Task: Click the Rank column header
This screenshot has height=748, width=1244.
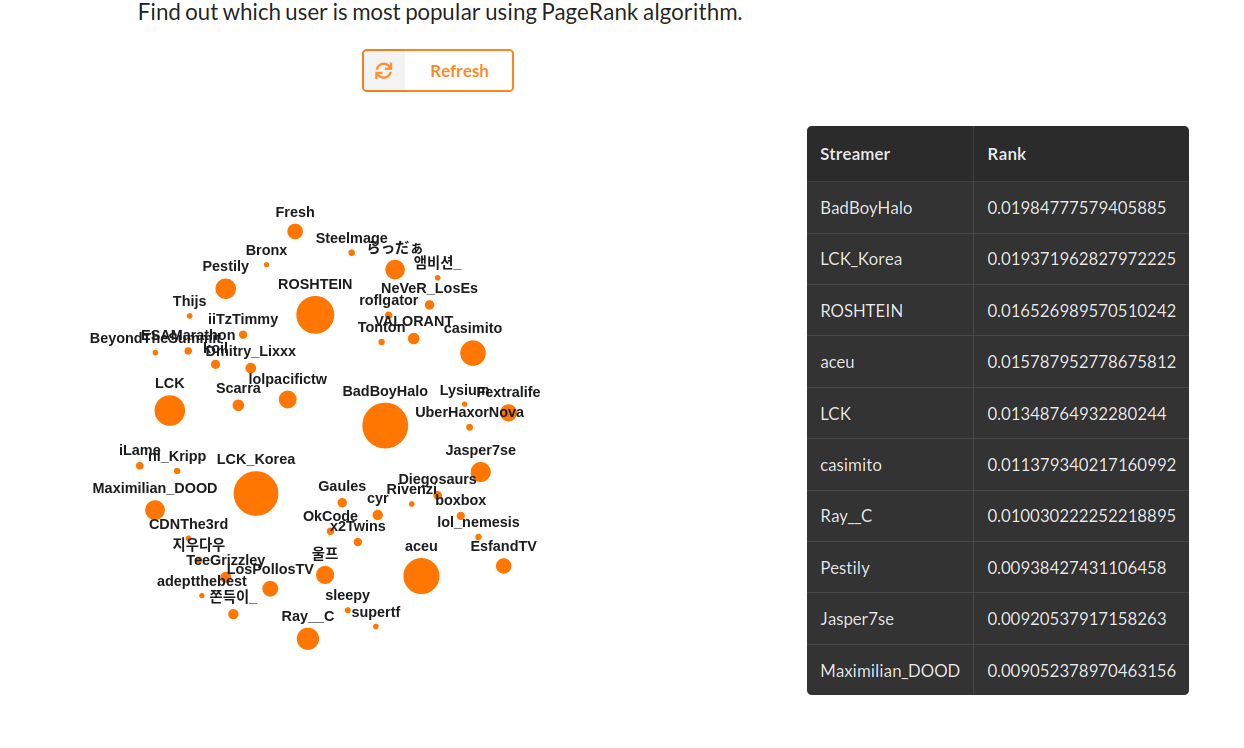Action: pos(1006,154)
